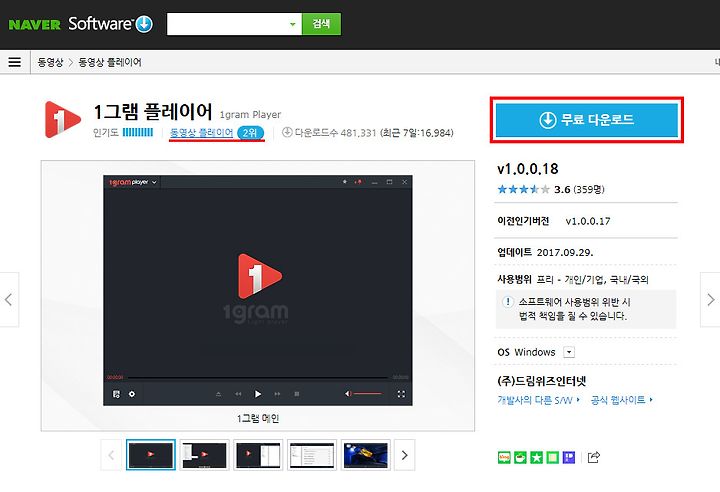Go to next software with right page arrow
The width and height of the screenshot is (720, 492).
point(710,300)
